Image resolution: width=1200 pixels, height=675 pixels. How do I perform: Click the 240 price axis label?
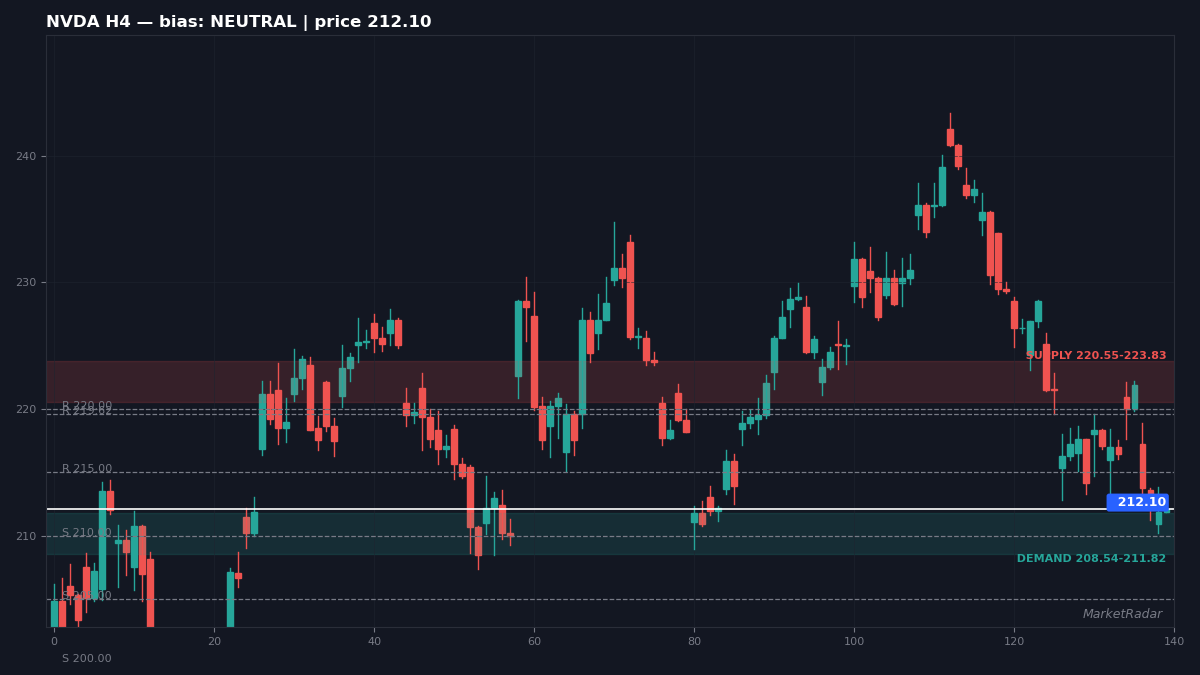[x=26, y=156]
